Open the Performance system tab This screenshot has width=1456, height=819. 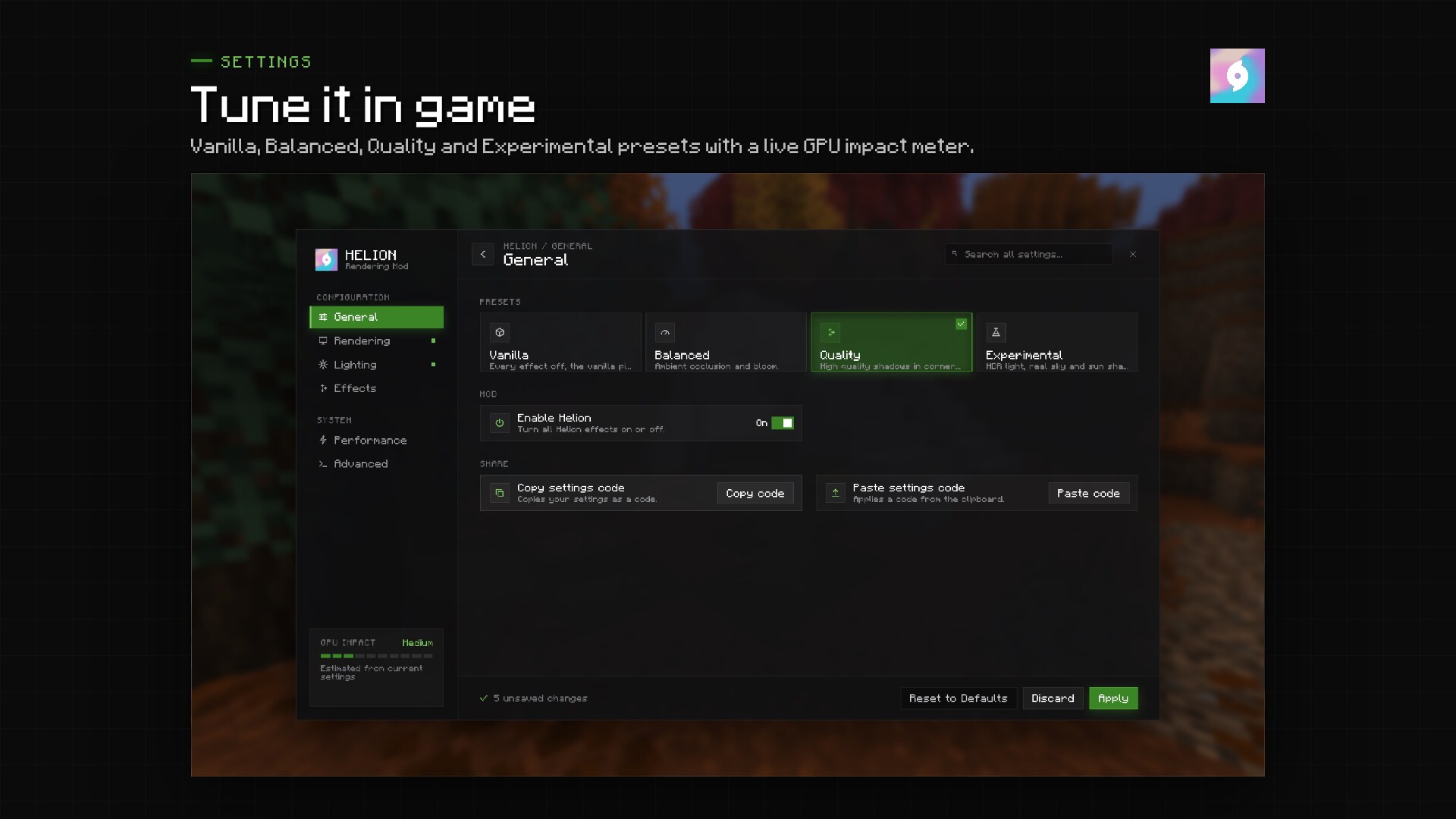click(377, 441)
